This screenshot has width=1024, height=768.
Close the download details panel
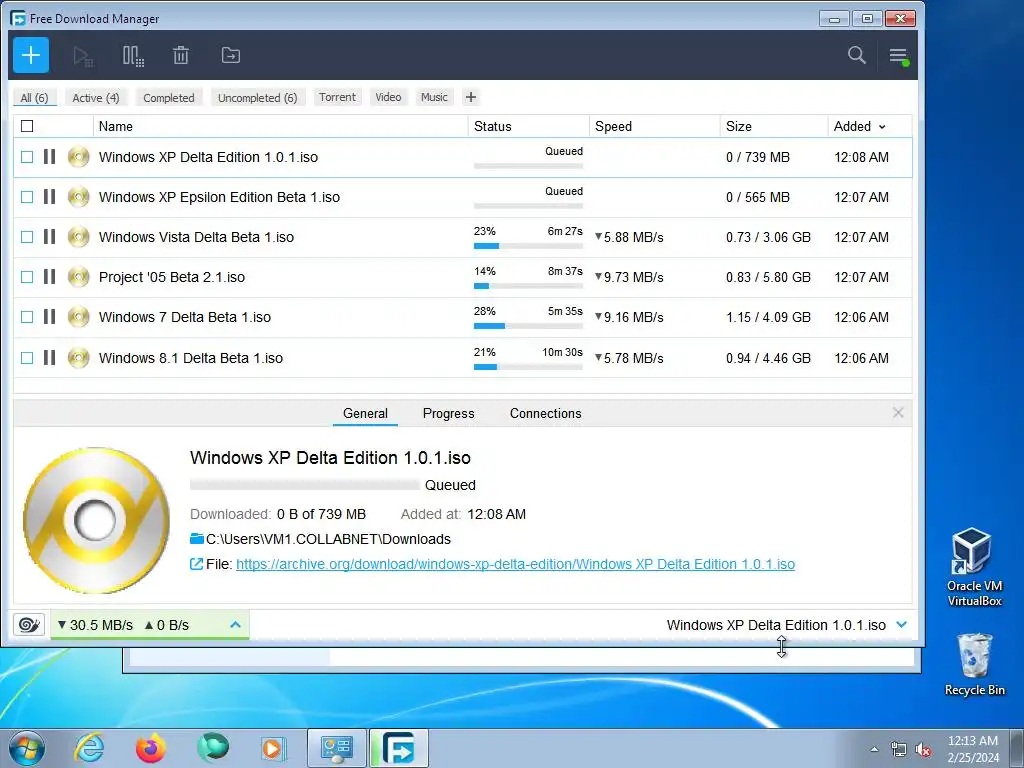click(x=898, y=413)
